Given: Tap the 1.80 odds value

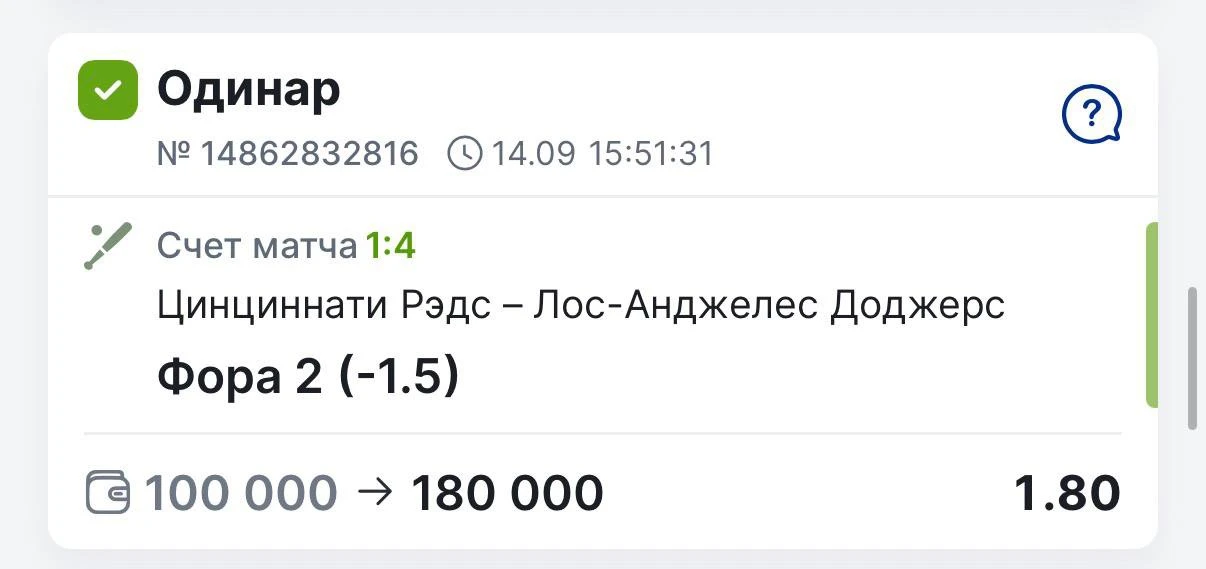Looking at the screenshot, I should (1067, 493).
